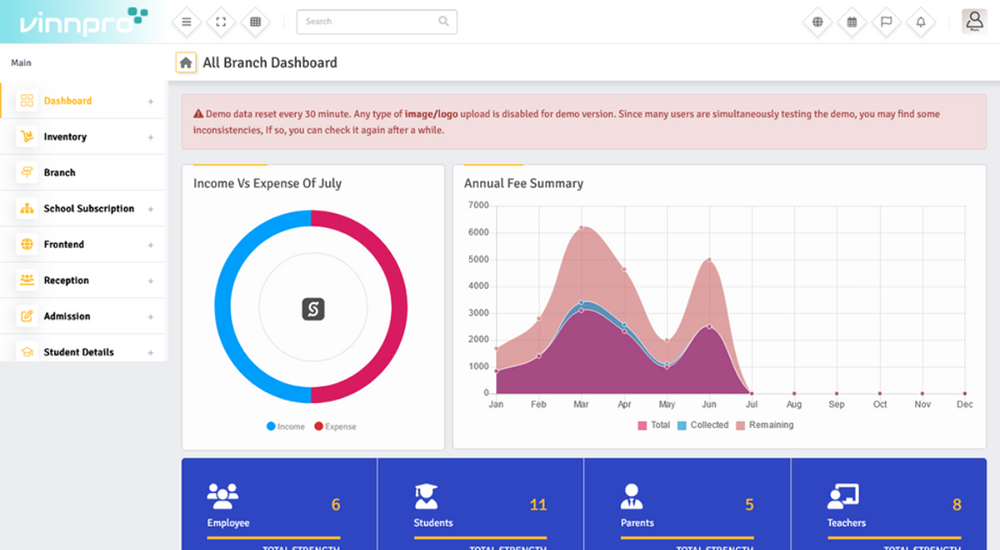Click the hamburger menu toggle icon
Viewport: 1000px width, 550px height.
click(x=186, y=22)
